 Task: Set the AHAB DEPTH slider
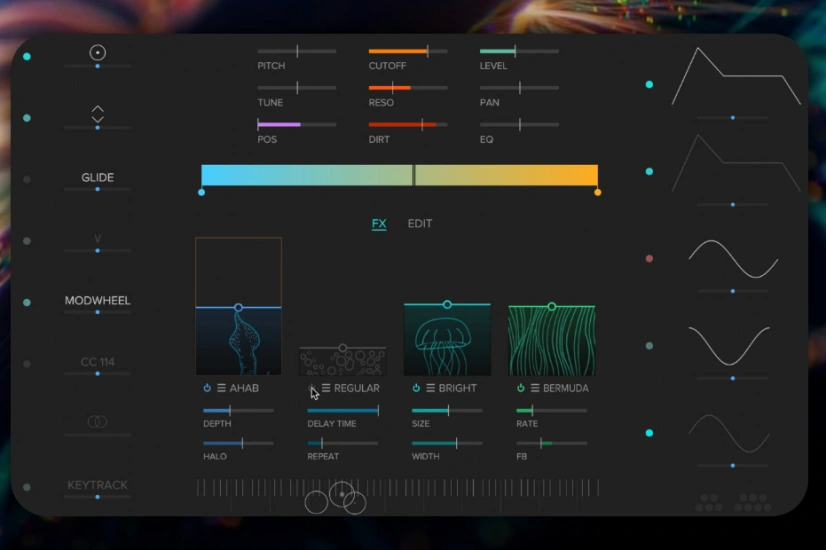point(238,410)
